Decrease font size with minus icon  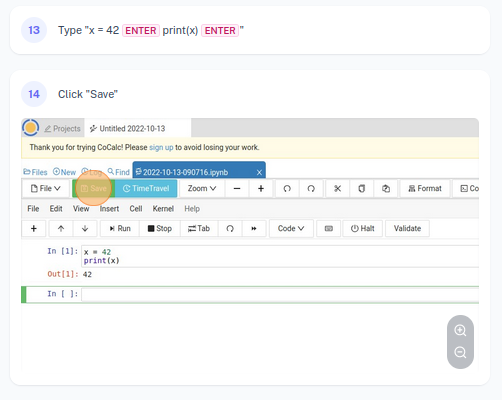coord(237,189)
